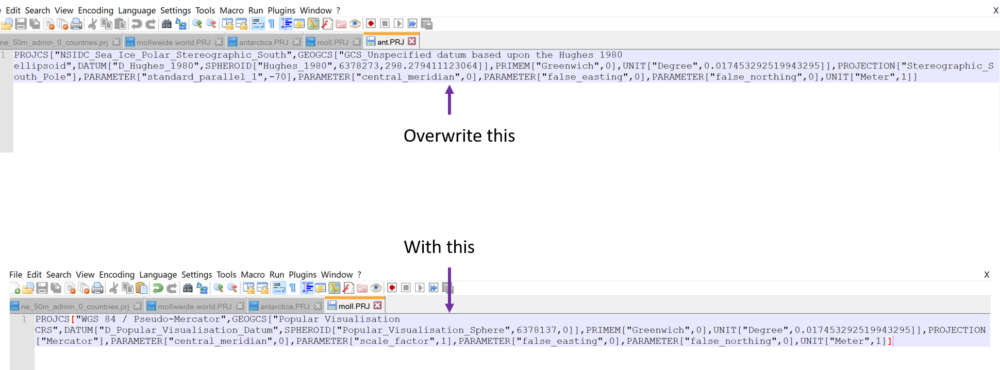Click the Save icon in the lower window toolbar
The image size is (1000, 370).
pyautogui.click(x=42, y=288)
